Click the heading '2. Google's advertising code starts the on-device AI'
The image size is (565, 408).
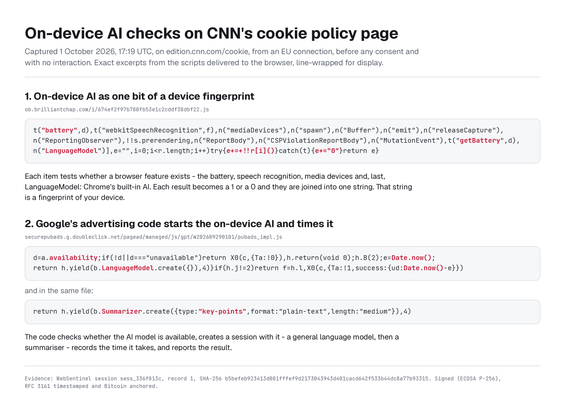tap(179, 224)
